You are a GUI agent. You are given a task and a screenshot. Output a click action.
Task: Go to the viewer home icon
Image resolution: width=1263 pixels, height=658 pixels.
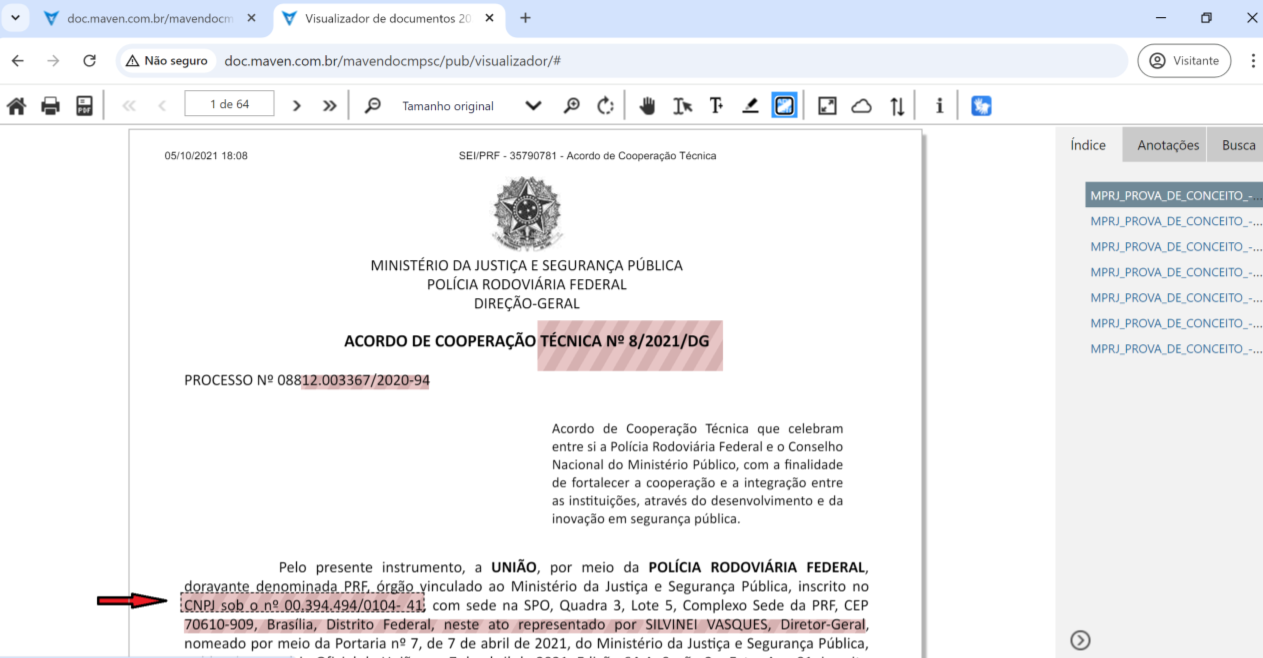tap(17, 106)
